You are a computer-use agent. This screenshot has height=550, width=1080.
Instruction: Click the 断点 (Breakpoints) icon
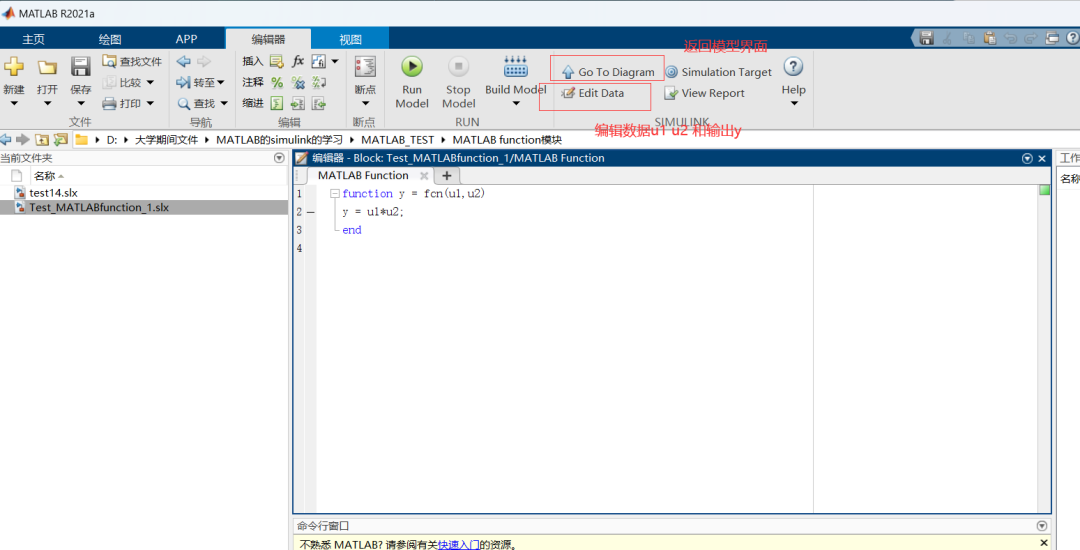point(365,67)
